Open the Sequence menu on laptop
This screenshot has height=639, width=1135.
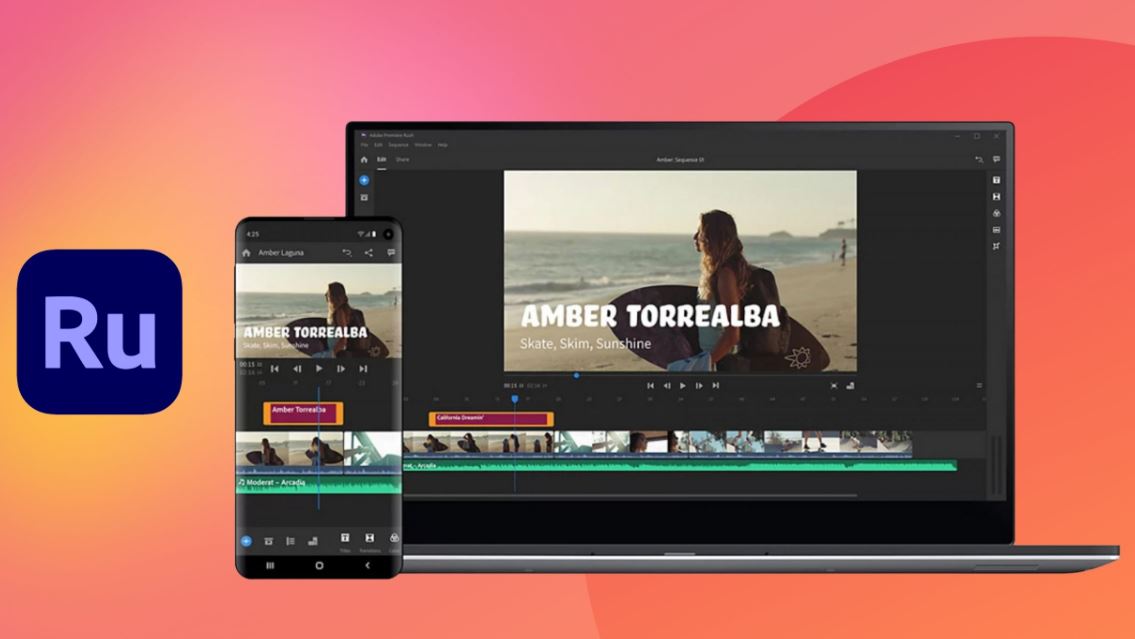coord(399,145)
